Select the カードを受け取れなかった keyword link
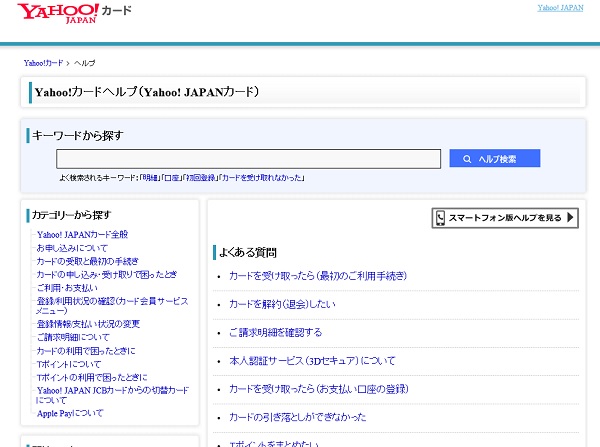The image size is (600, 447). pos(262,178)
